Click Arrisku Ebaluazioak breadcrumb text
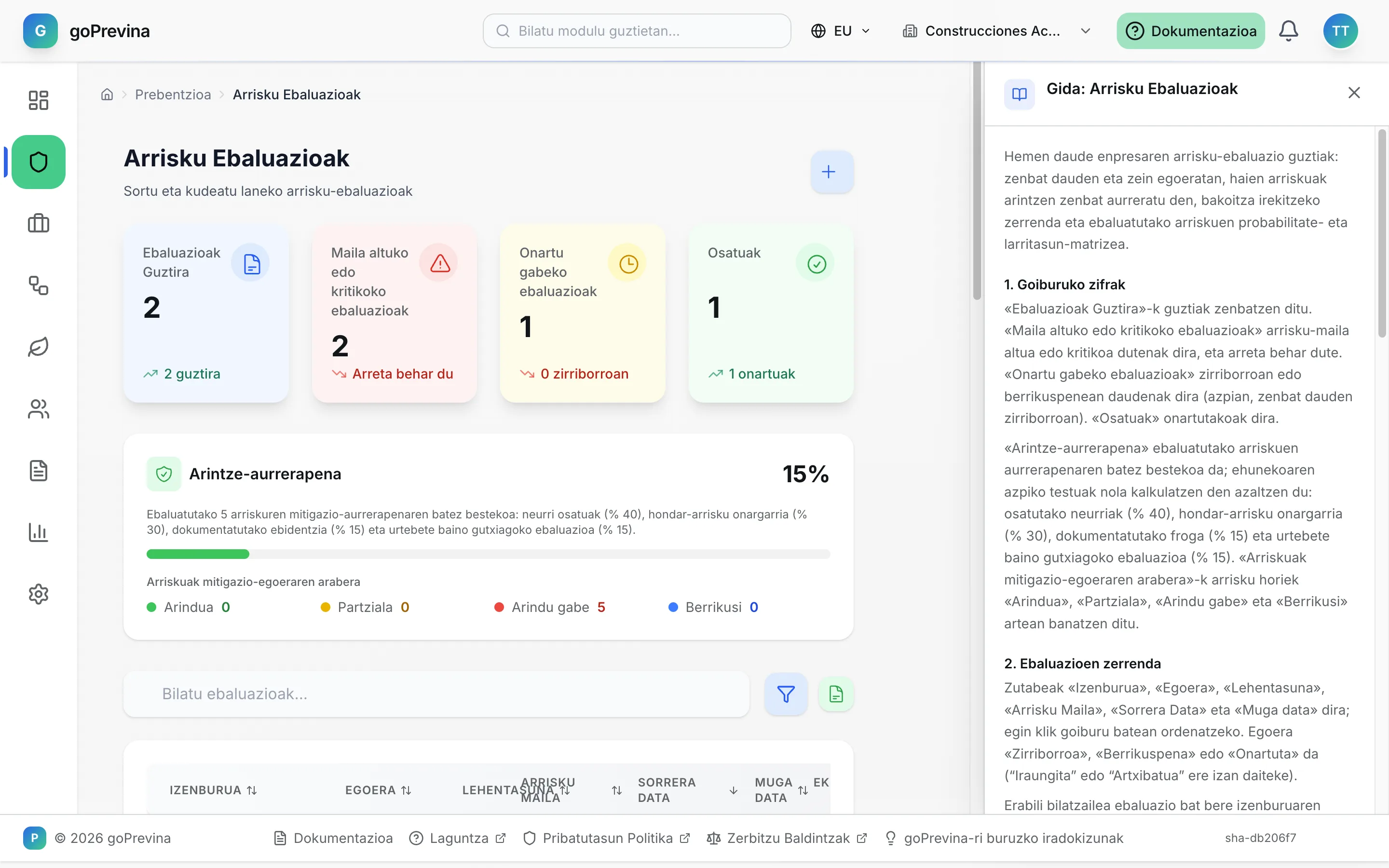Image resolution: width=1389 pixels, height=868 pixels. pos(296,94)
